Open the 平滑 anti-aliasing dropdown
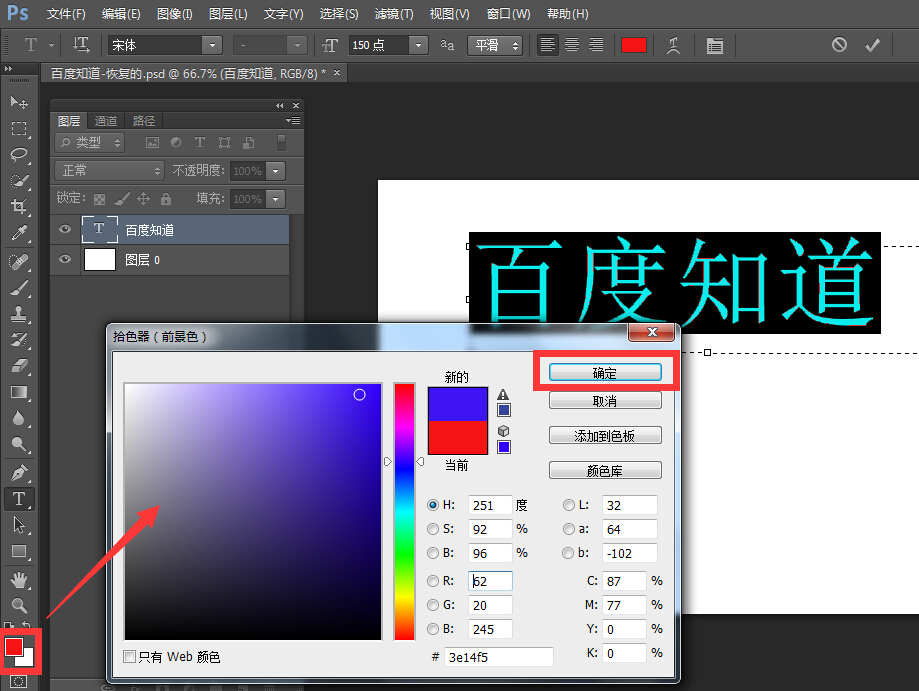The height and width of the screenshot is (691, 919). pyautogui.click(x=496, y=45)
